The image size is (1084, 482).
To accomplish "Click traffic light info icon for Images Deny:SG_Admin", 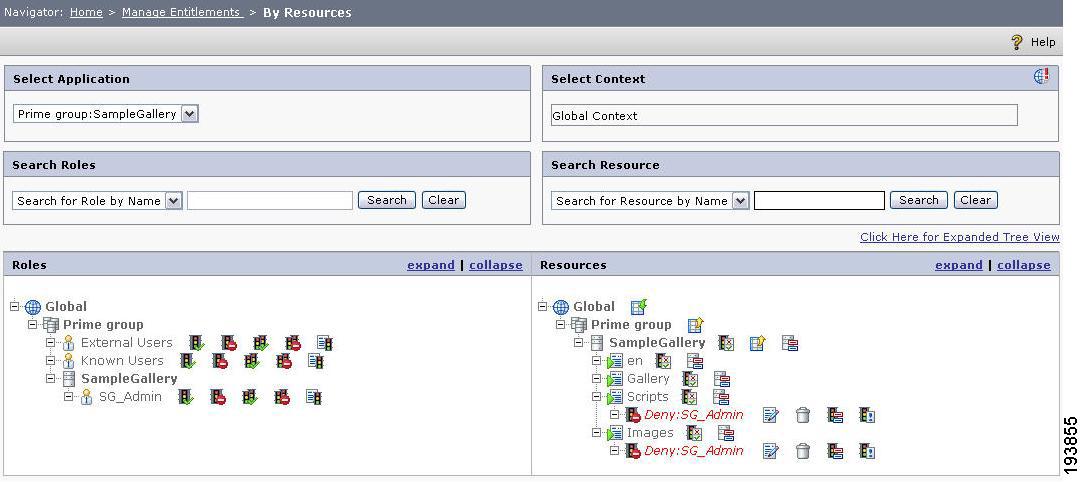I will pyautogui.click(x=867, y=450).
